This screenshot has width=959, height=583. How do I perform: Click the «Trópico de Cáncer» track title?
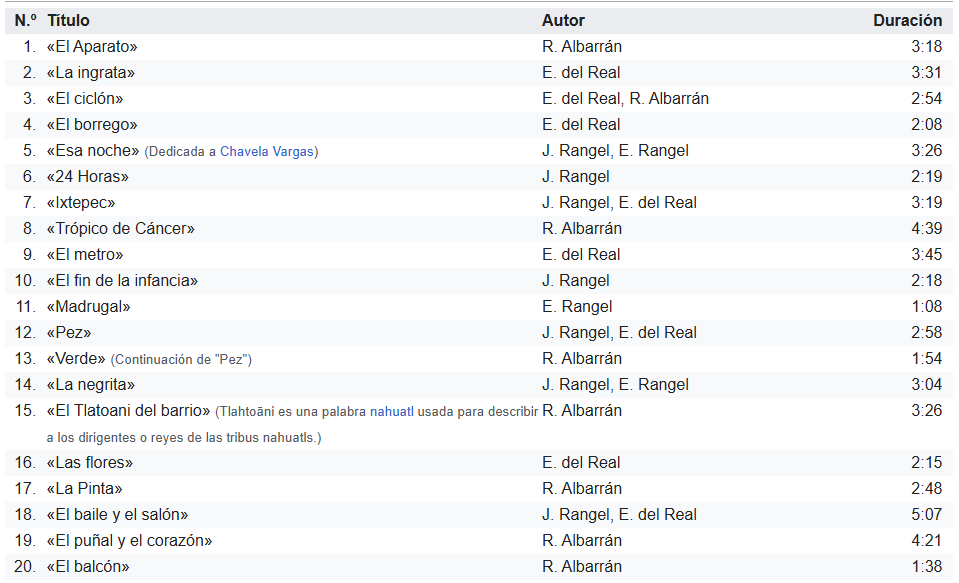coord(120,229)
